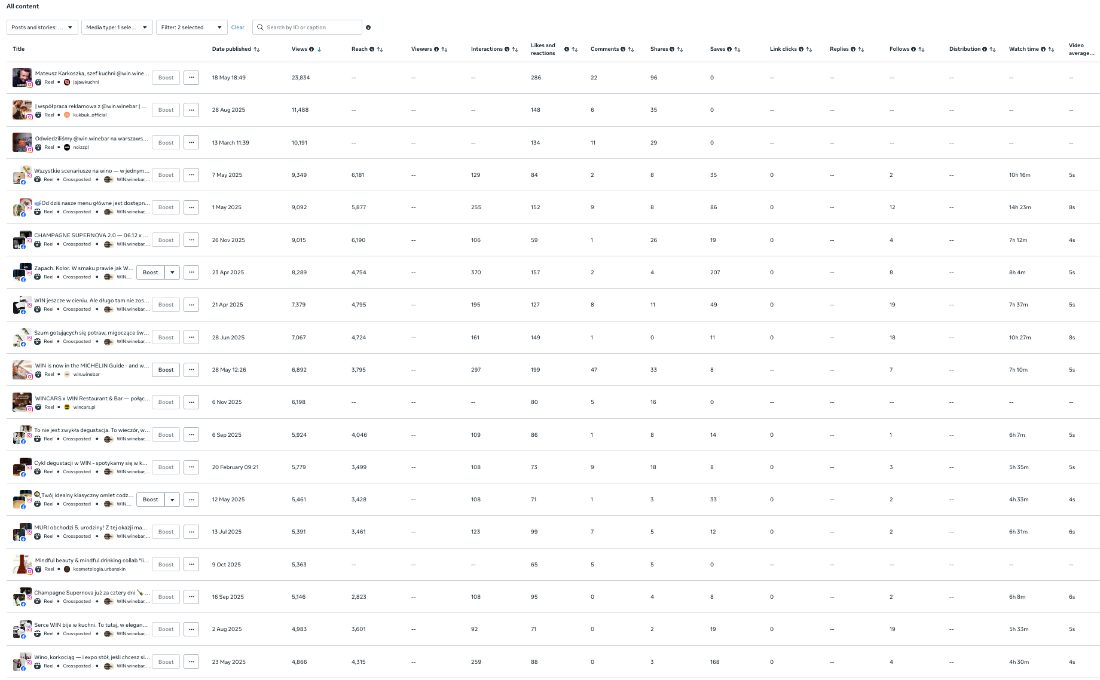Click the '207' saves value
The image size is (1100, 680).
pyautogui.click(x=715, y=272)
